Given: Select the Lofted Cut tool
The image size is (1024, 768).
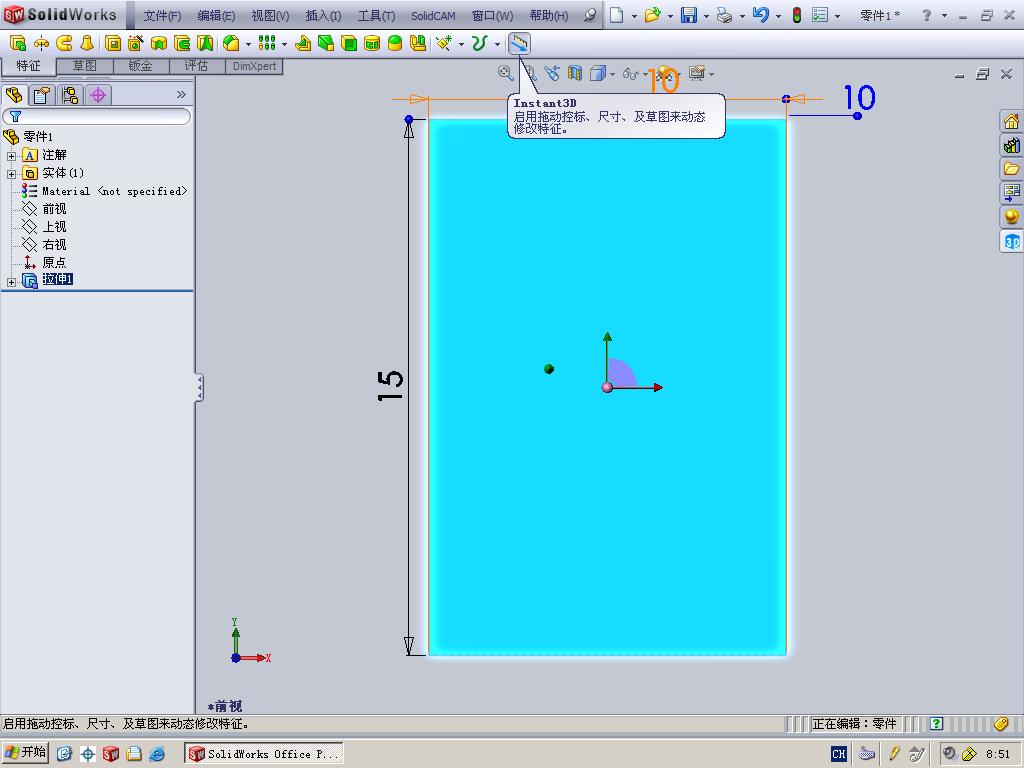Looking at the screenshot, I should [205, 43].
